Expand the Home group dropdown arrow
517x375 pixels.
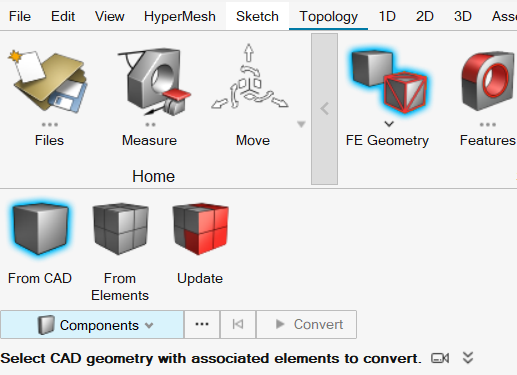pos(301,124)
